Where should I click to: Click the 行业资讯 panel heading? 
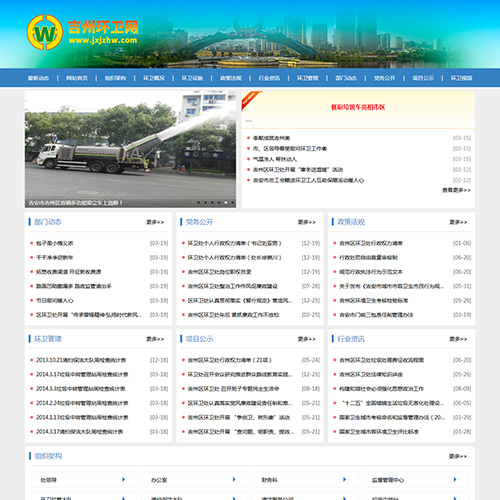351,339
